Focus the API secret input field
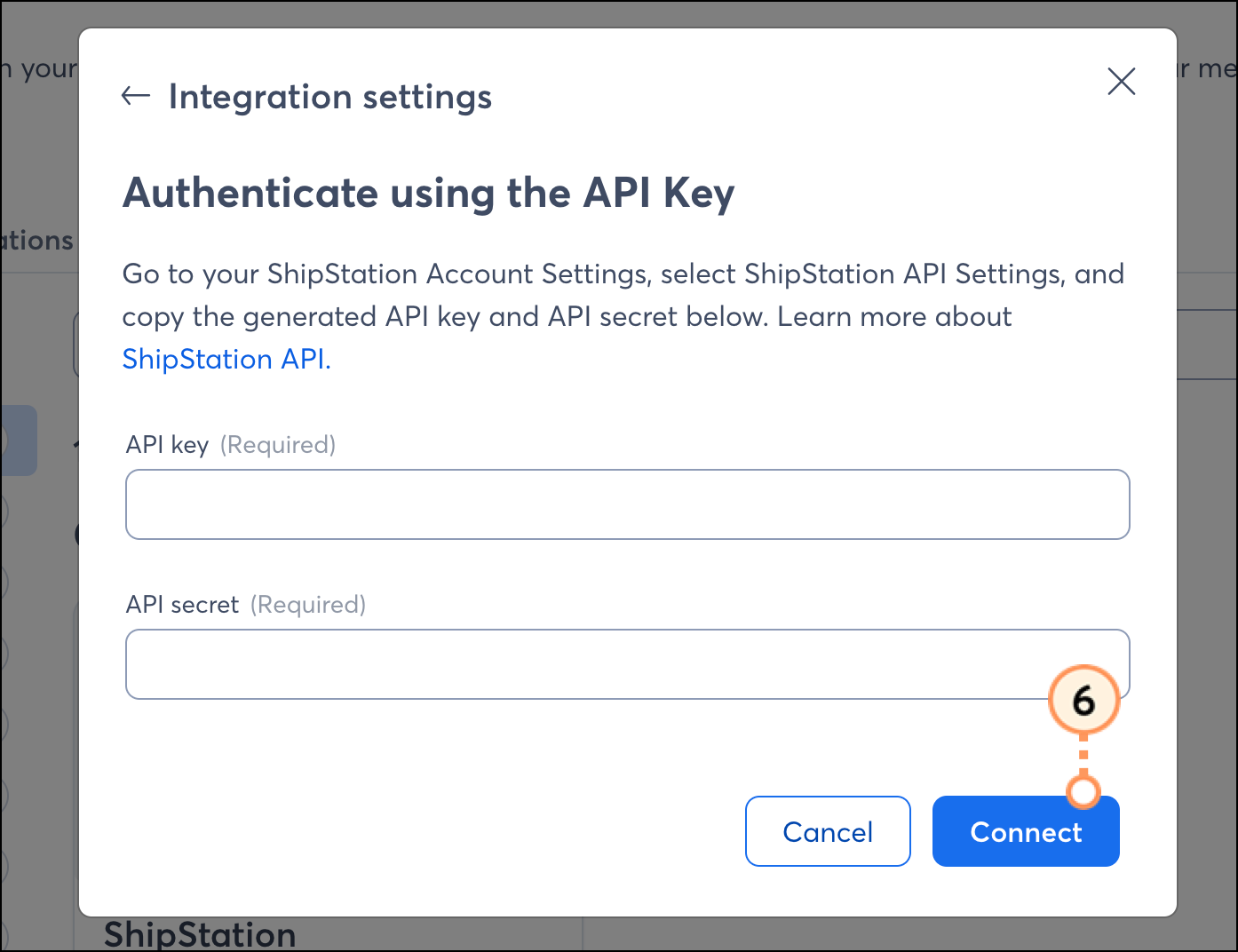The width and height of the screenshot is (1238, 952). point(628,664)
